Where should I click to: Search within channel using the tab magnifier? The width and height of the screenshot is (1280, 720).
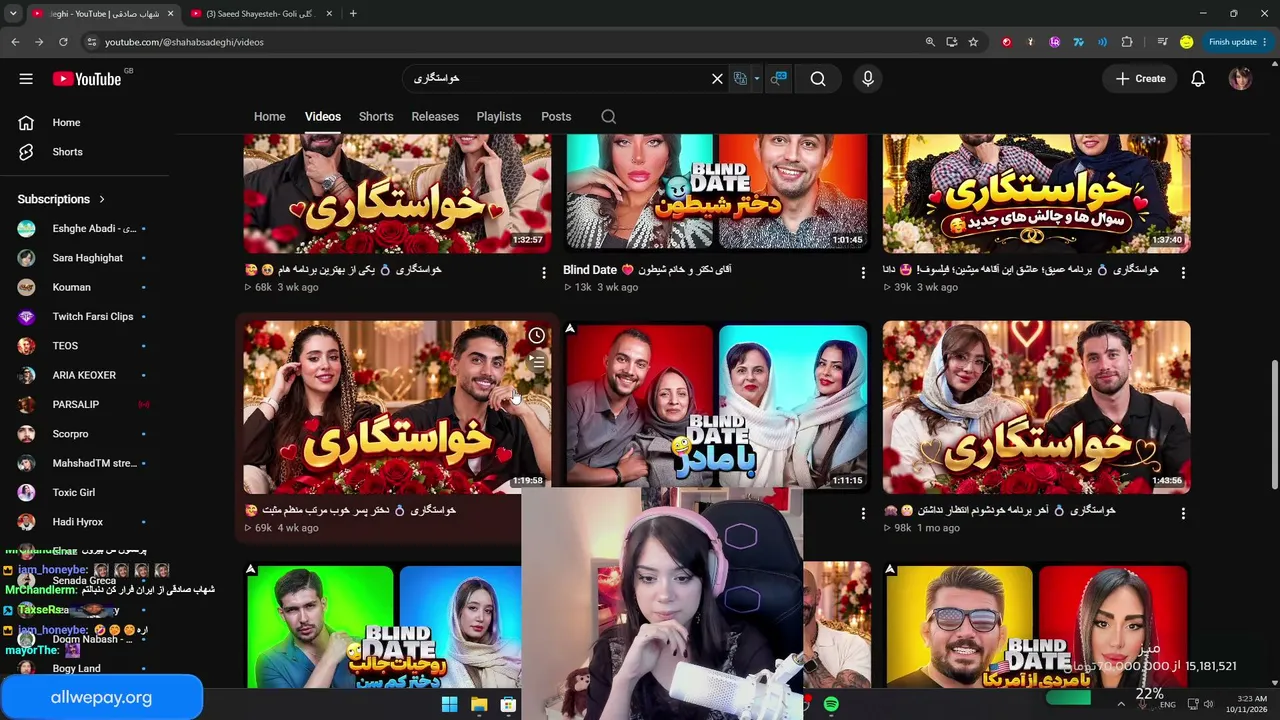608,117
